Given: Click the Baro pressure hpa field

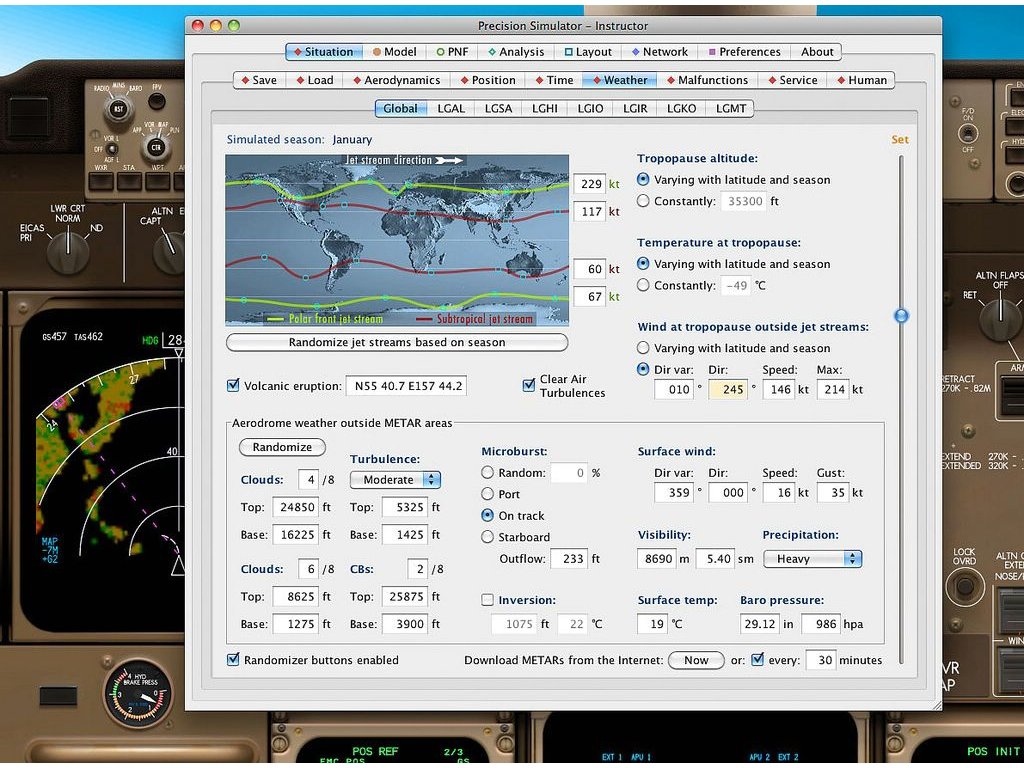Looking at the screenshot, I should (820, 624).
